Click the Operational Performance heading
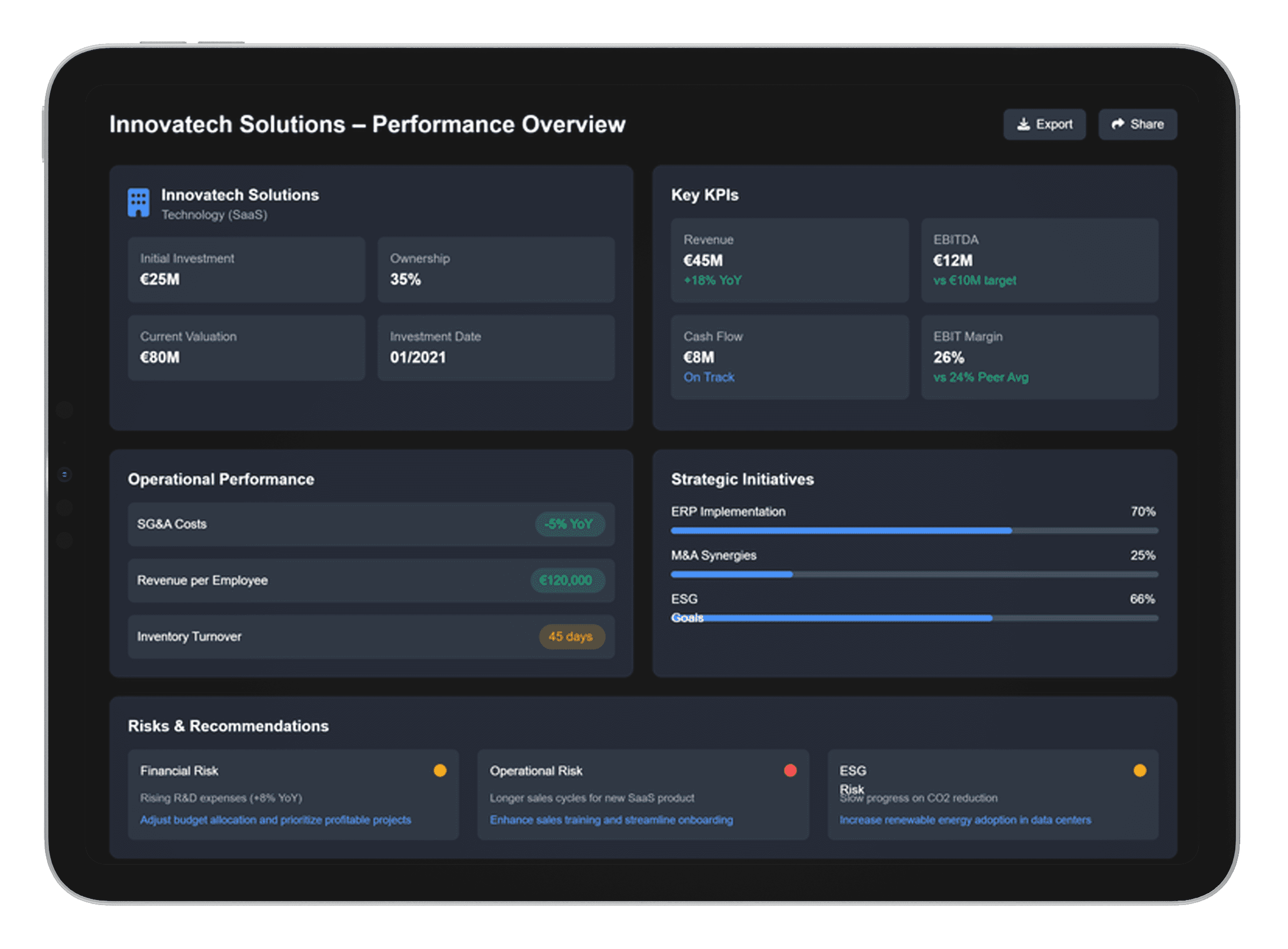Screen dimensions: 1288x949 [221, 479]
